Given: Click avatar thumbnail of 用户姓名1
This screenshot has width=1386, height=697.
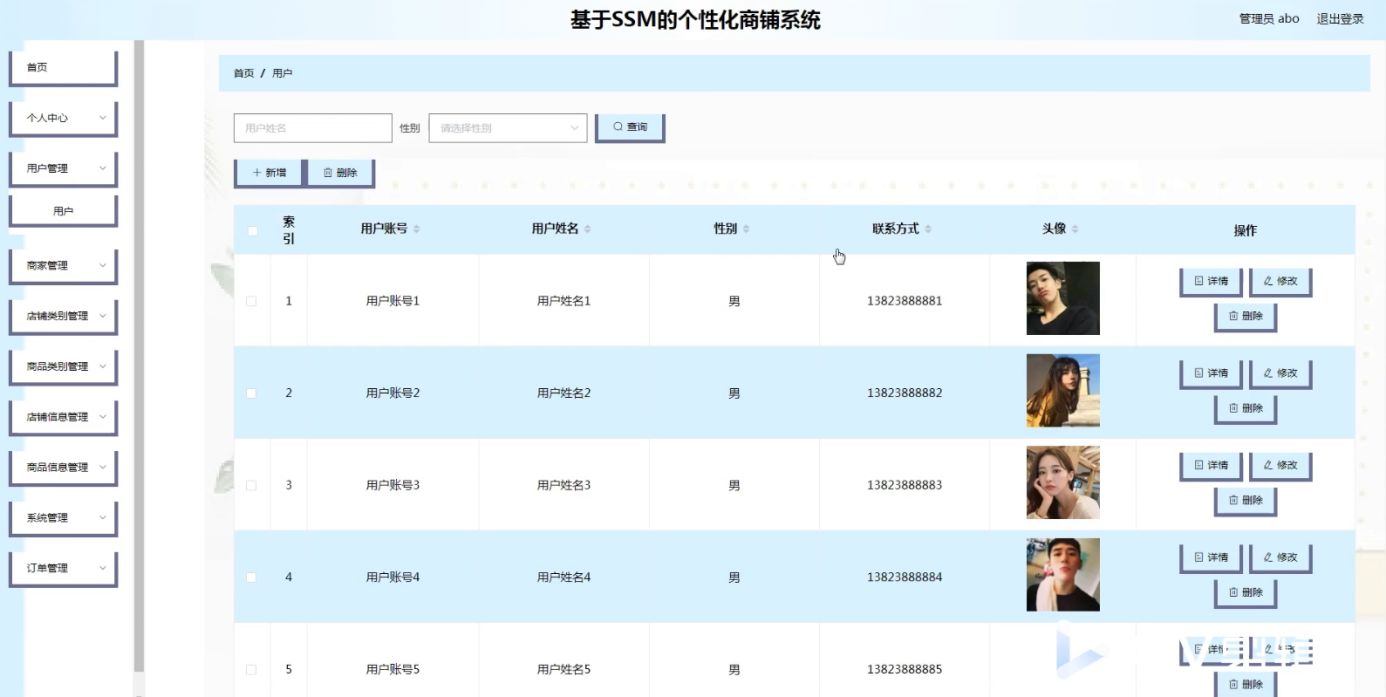Looking at the screenshot, I should coord(1063,298).
